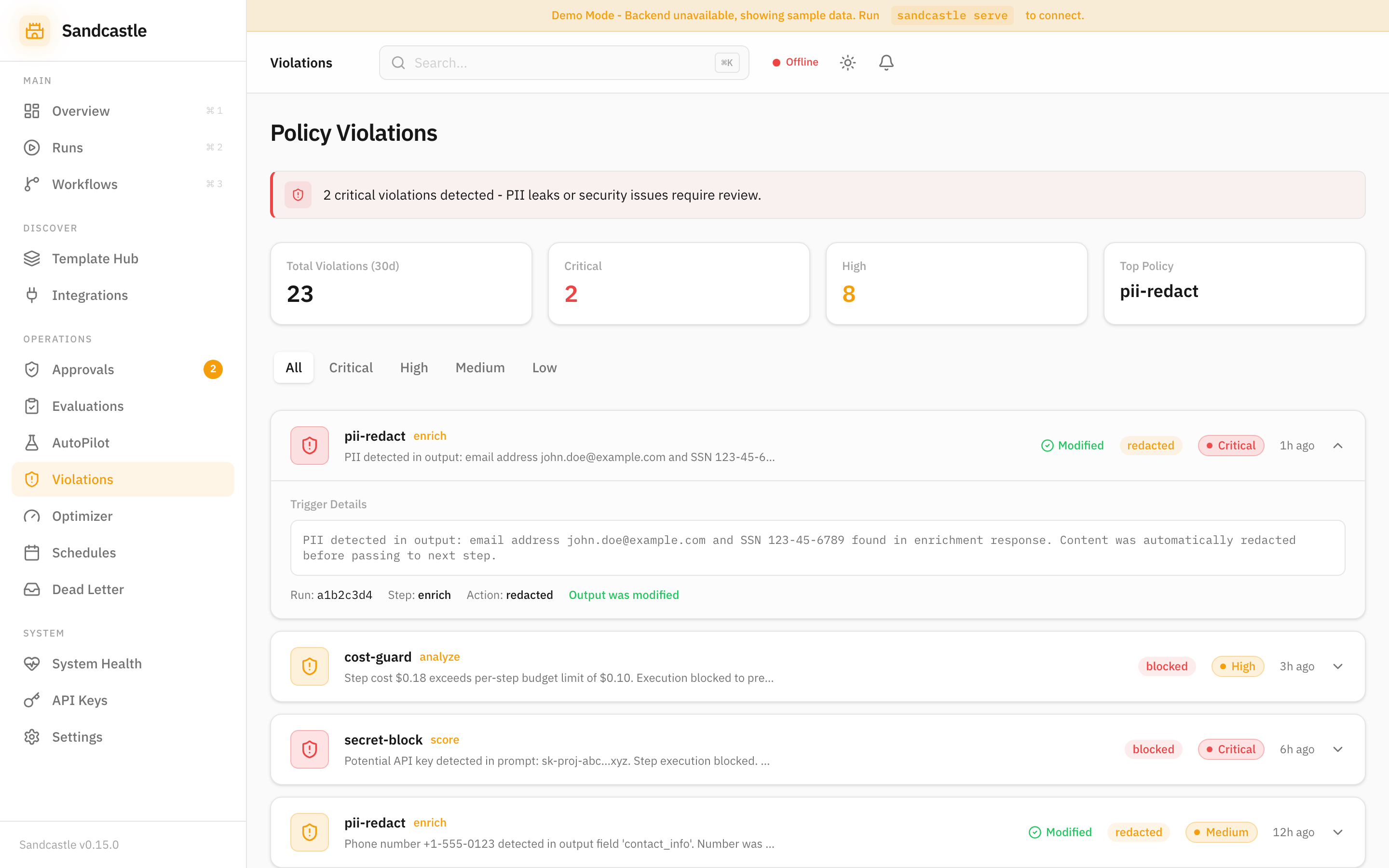
Task: Expand the secret-block violation details
Action: click(1338, 749)
